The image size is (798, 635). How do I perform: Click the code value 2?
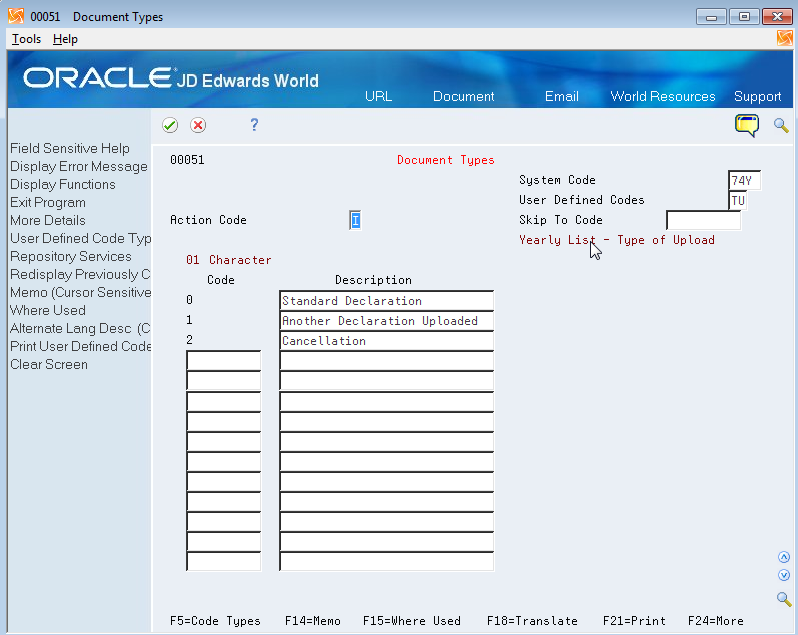tap(189, 340)
